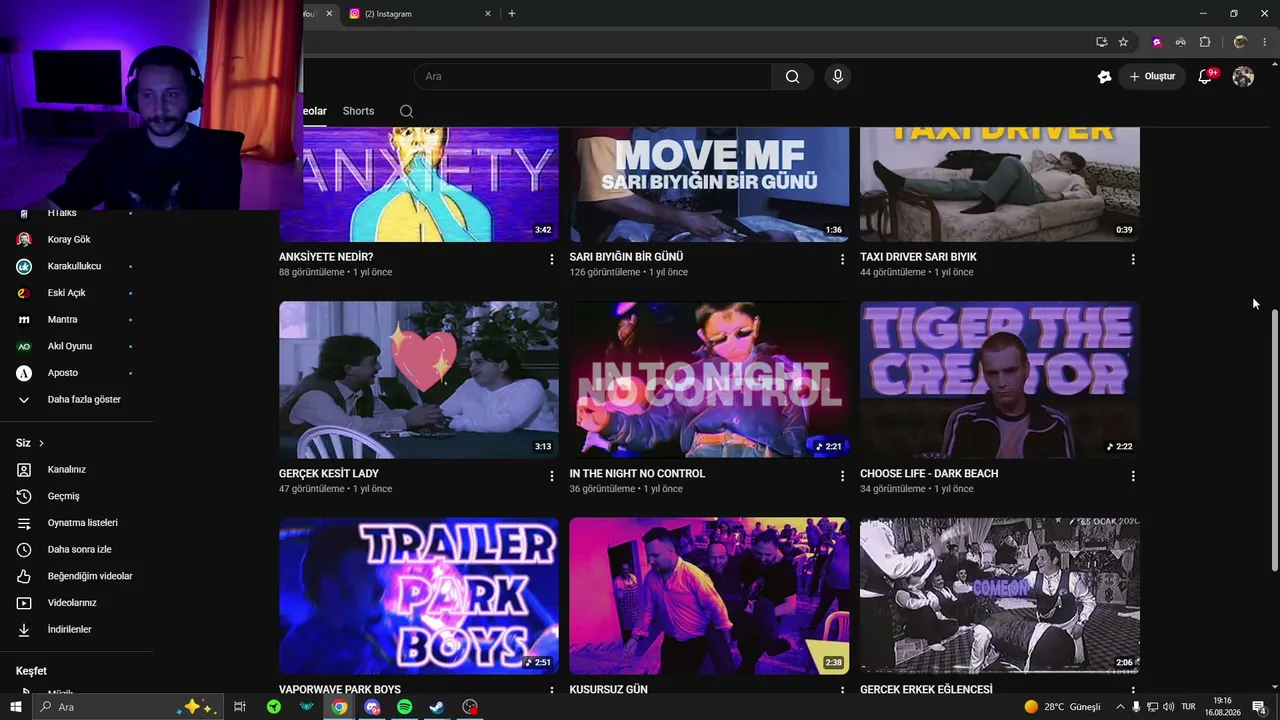
Task: Open the notifications bell
Action: pyautogui.click(x=1206, y=76)
